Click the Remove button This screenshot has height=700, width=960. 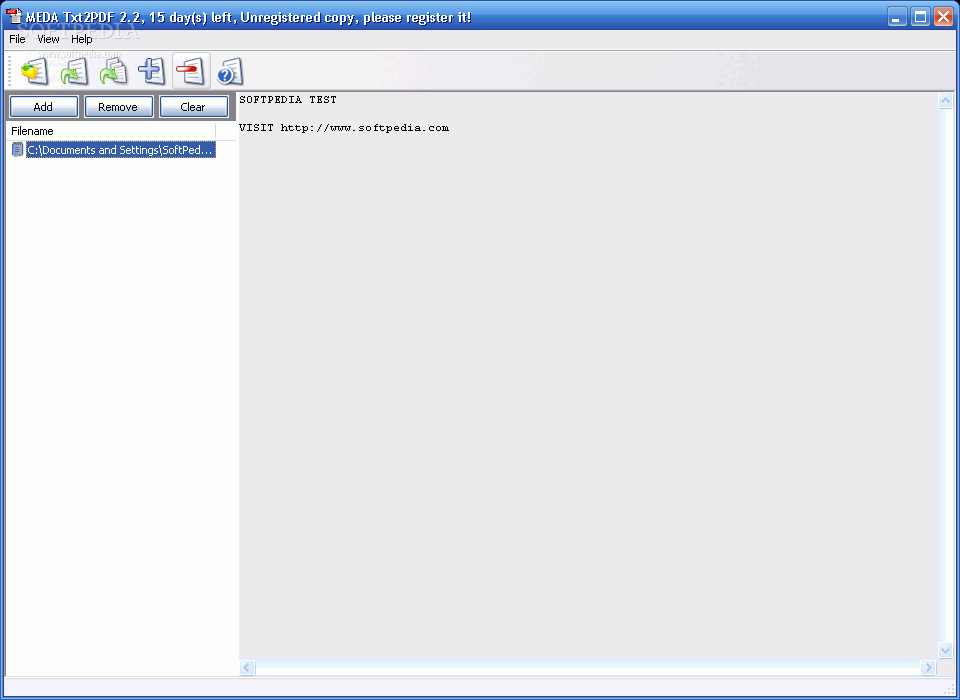pyautogui.click(x=118, y=107)
